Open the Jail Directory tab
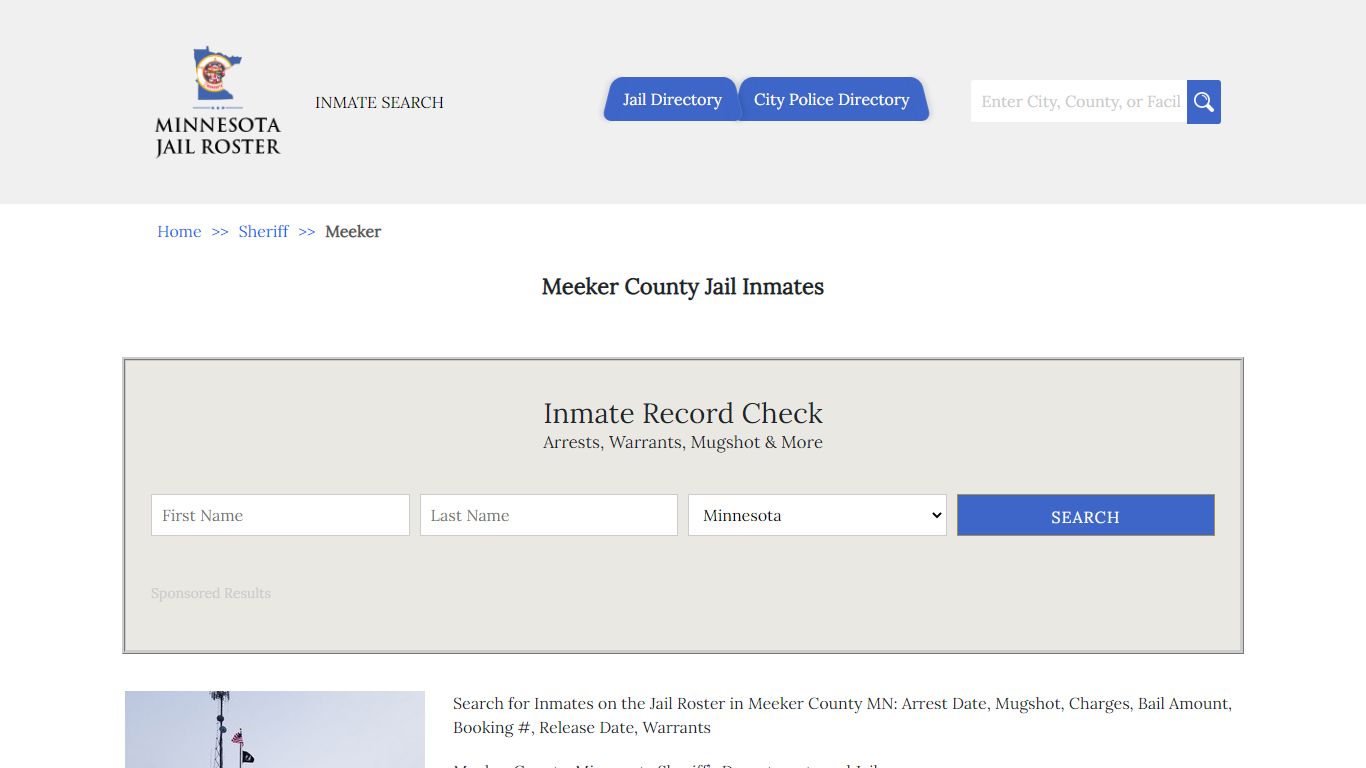The height and width of the screenshot is (768, 1366). click(x=671, y=100)
